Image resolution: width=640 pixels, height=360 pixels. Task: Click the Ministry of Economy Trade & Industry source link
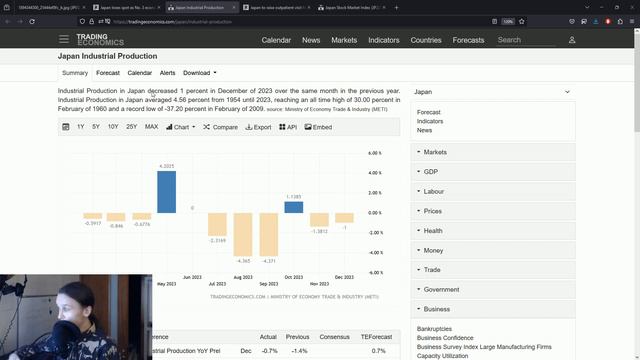point(336,109)
